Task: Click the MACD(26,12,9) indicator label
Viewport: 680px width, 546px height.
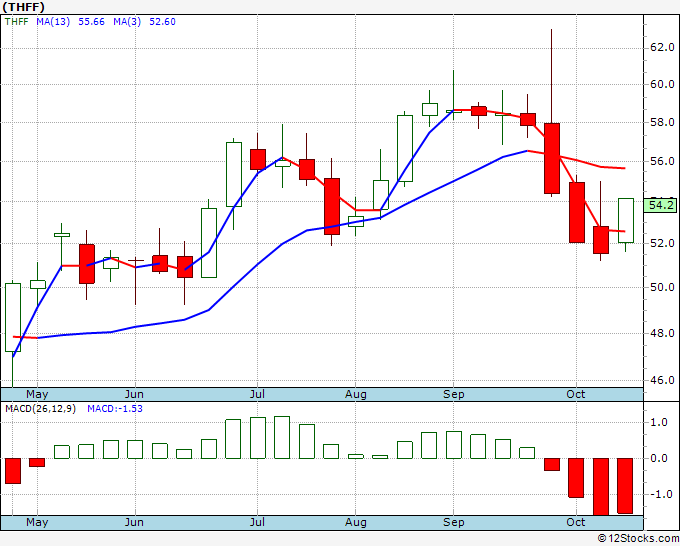Action: (x=40, y=409)
